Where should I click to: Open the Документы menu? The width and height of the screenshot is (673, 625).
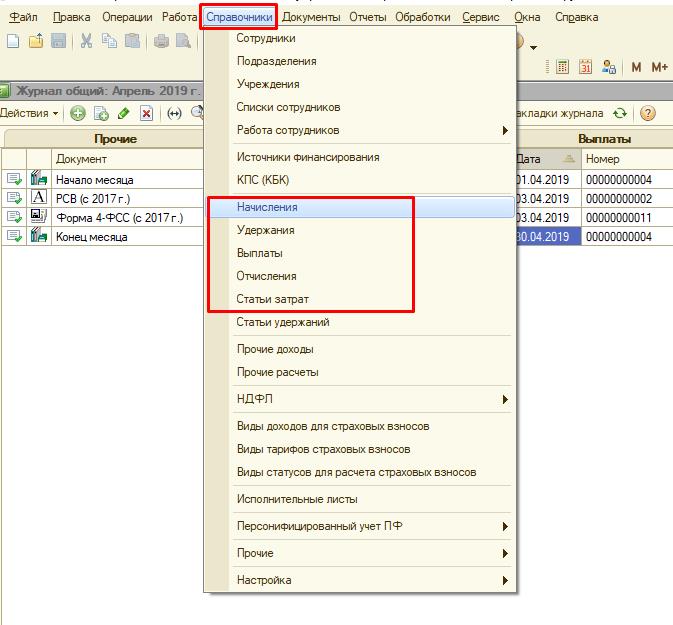pyautogui.click(x=310, y=17)
